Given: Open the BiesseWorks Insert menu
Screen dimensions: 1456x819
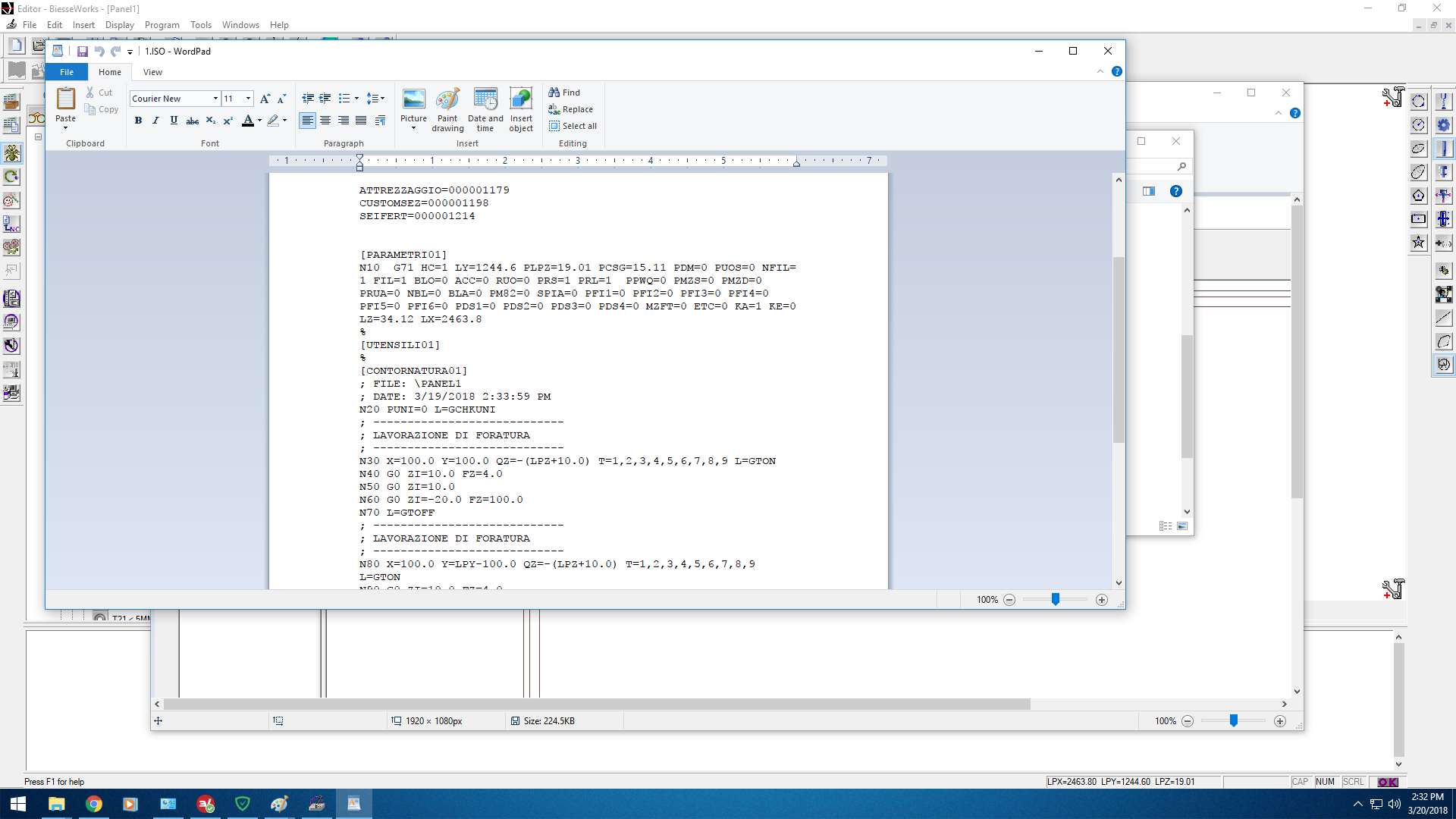Looking at the screenshot, I should [x=83, y=25].
